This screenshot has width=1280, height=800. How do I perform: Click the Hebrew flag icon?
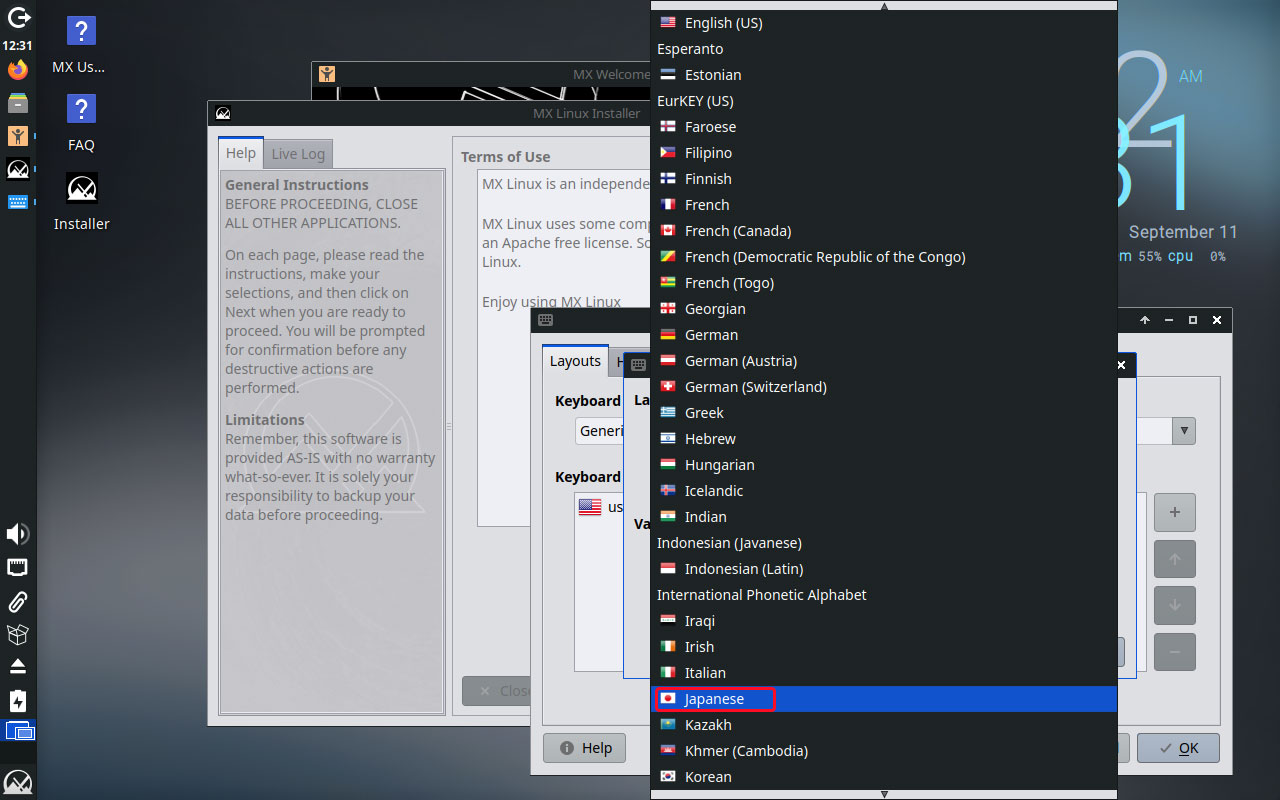668,439
